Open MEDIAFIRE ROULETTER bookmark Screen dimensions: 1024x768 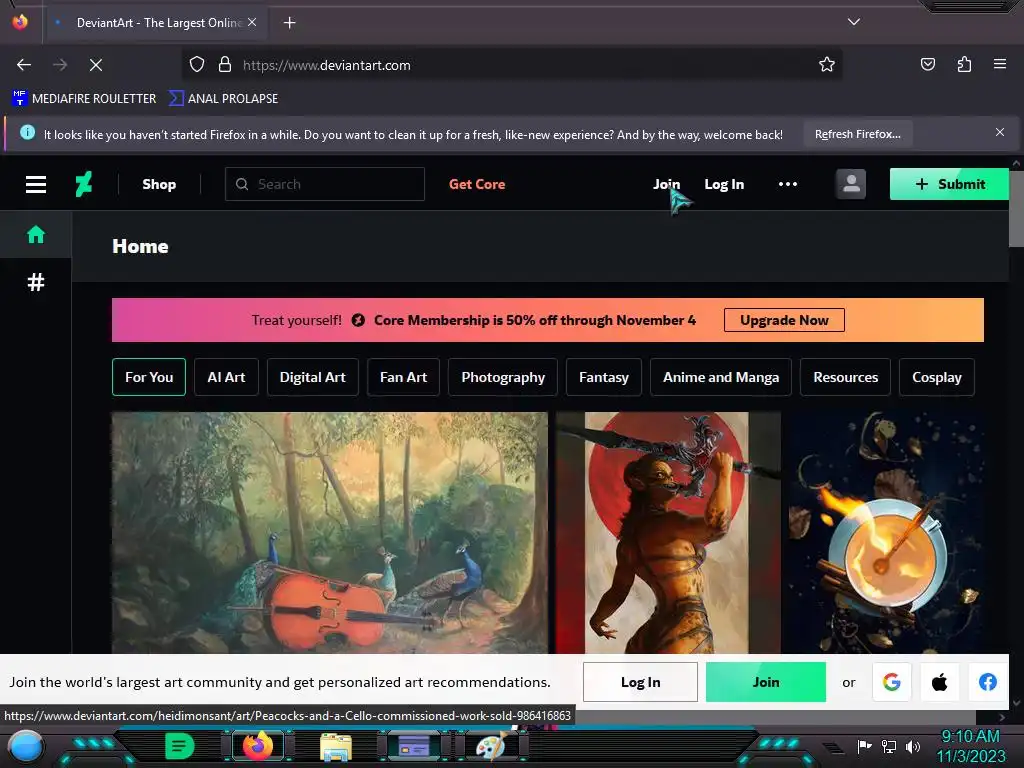tap(84, 99)
